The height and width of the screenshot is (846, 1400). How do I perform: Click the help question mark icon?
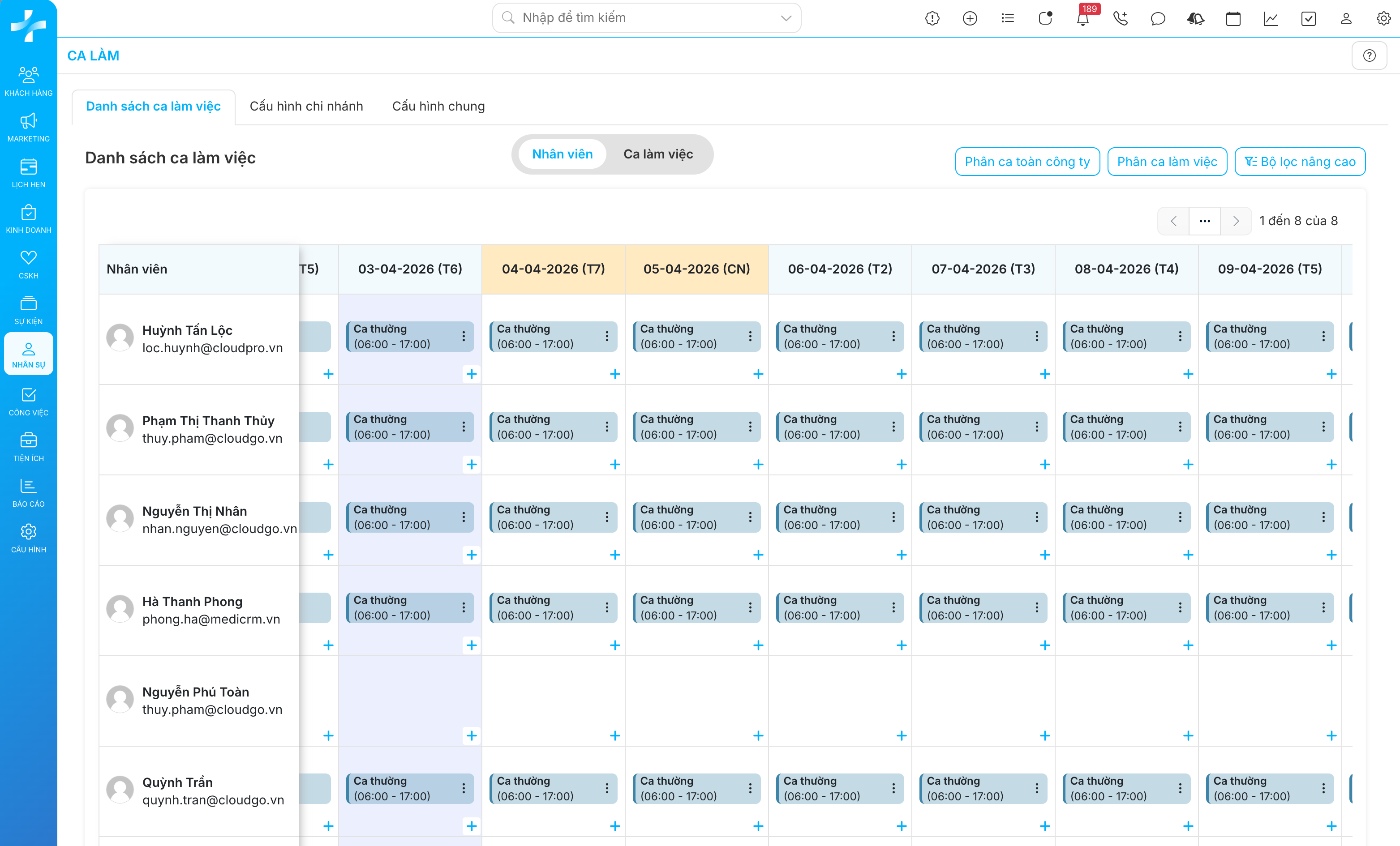[x=1369, y=56]
